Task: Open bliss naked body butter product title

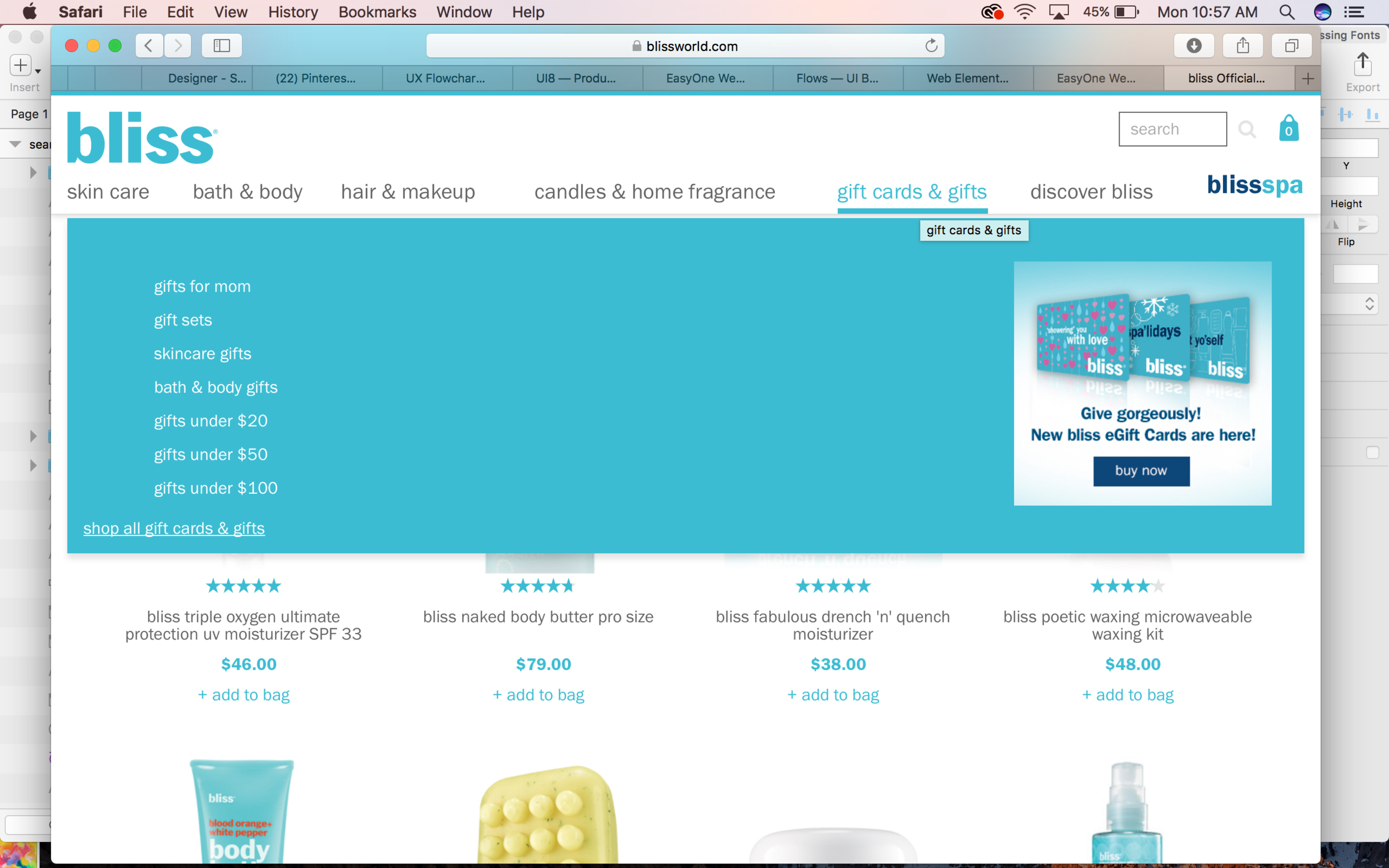Action: pos(538,617)
